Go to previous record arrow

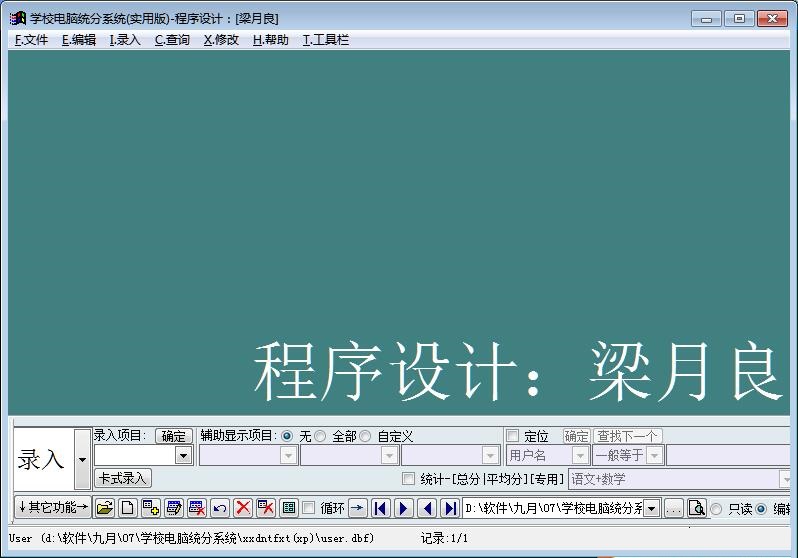tap(427, 508)
